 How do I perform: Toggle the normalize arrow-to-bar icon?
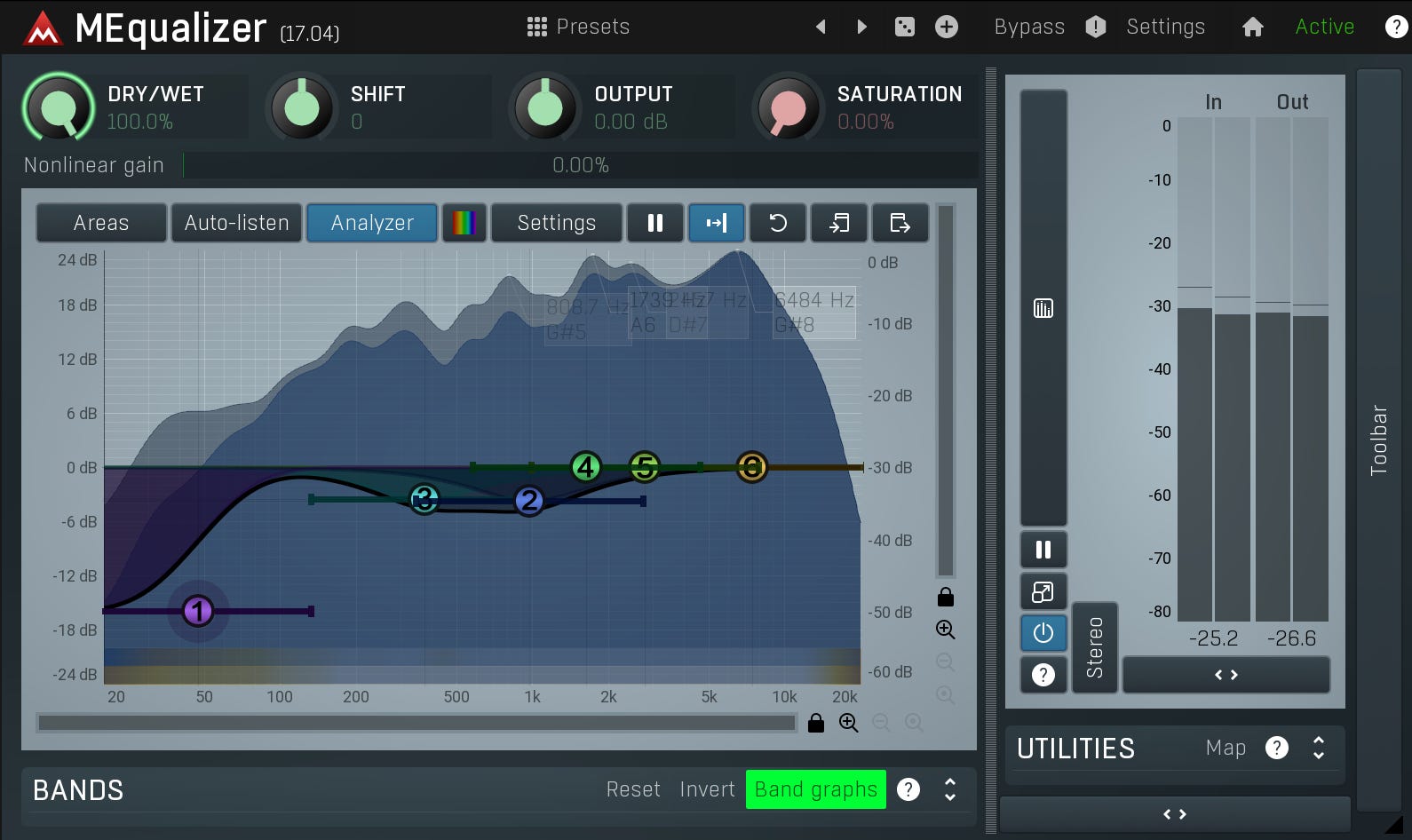pos(717,223)
